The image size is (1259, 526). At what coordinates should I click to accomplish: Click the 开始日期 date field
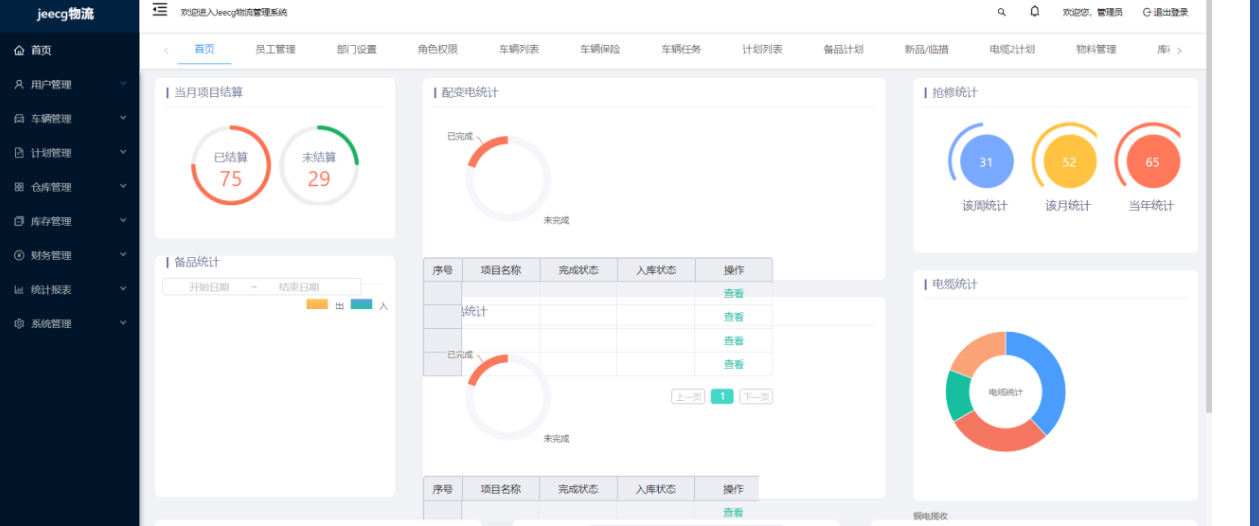pyautogui.click(x=209, y=287)
